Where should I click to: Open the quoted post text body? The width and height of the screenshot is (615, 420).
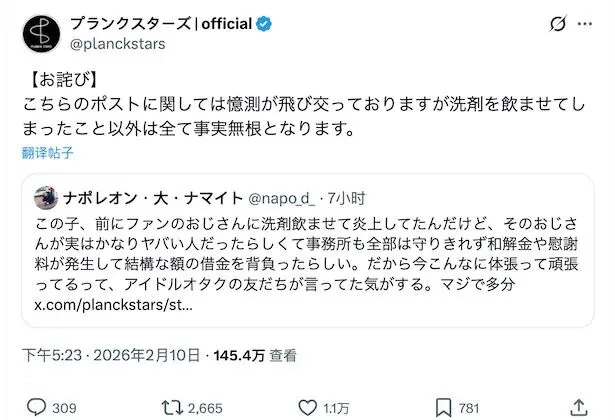[300, 249]
